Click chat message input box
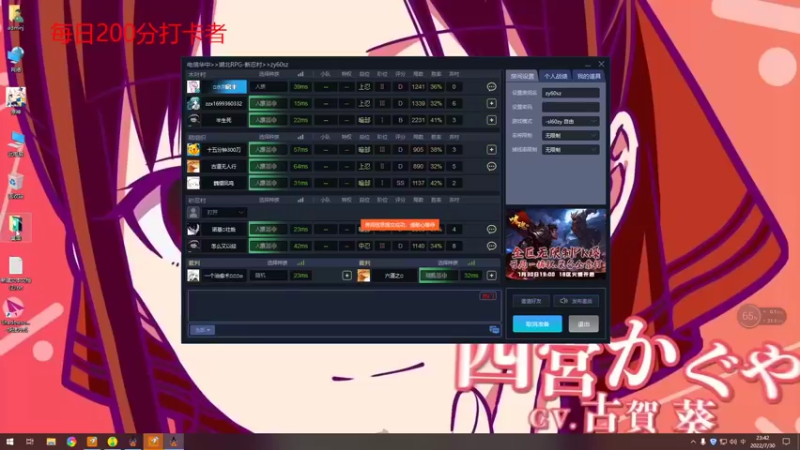Screen dimensions: 800x450 click(x=351, y=330)
